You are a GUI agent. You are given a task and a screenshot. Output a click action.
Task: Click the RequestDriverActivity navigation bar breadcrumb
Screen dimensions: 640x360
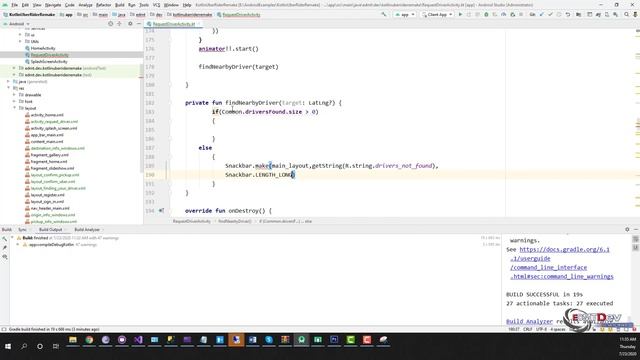click(x=239, y=14)
